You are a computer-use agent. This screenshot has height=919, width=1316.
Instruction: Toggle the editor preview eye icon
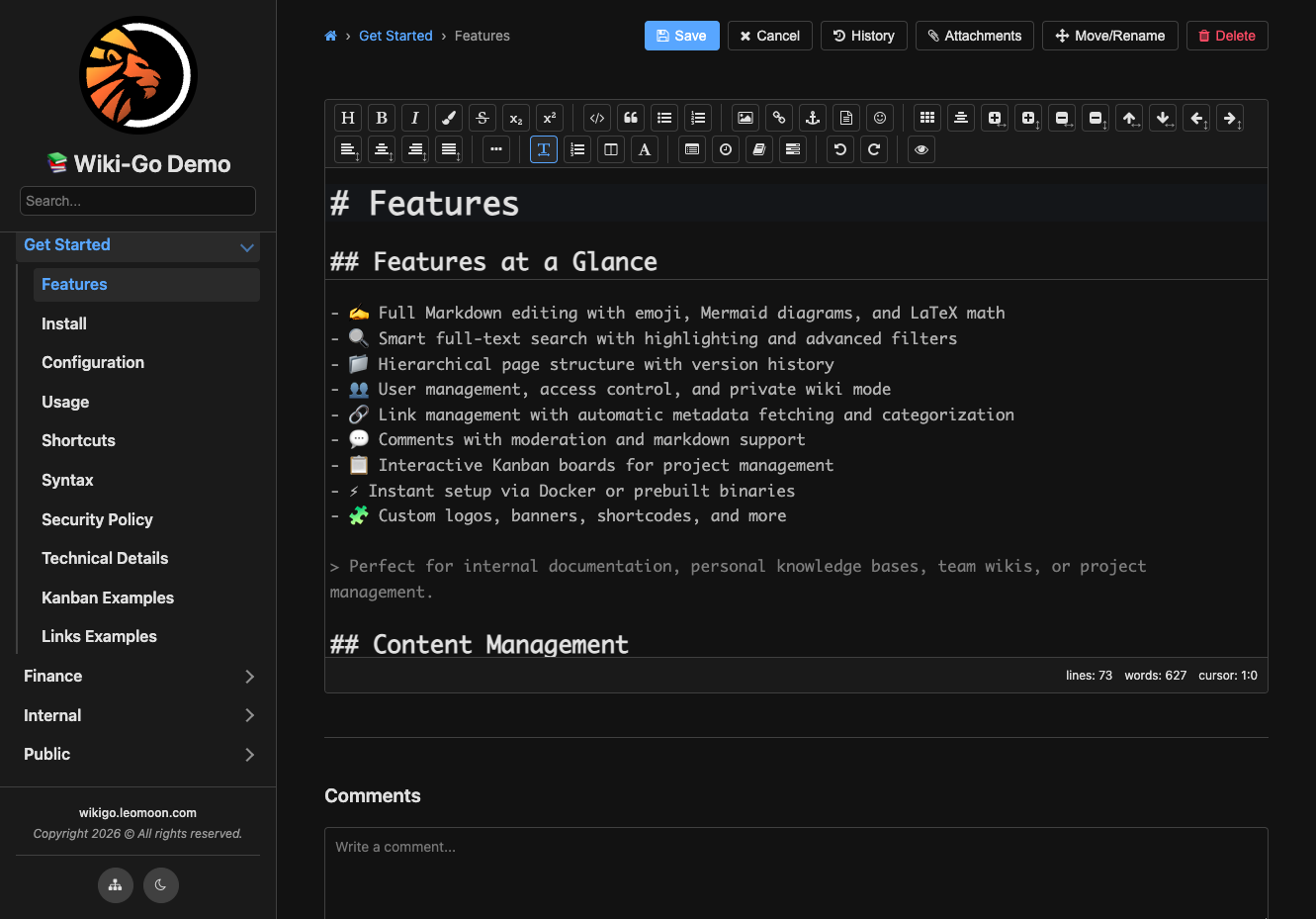921,149
